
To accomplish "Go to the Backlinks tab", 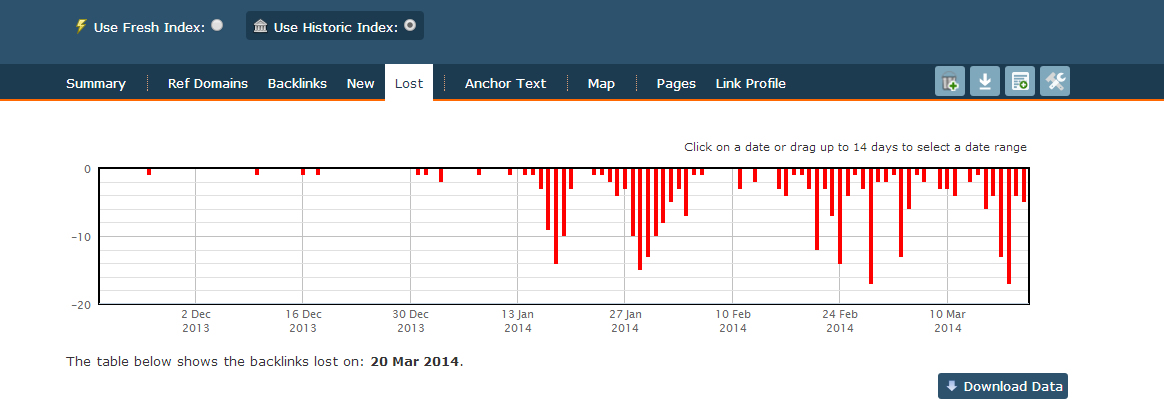I will click(297, 84).
